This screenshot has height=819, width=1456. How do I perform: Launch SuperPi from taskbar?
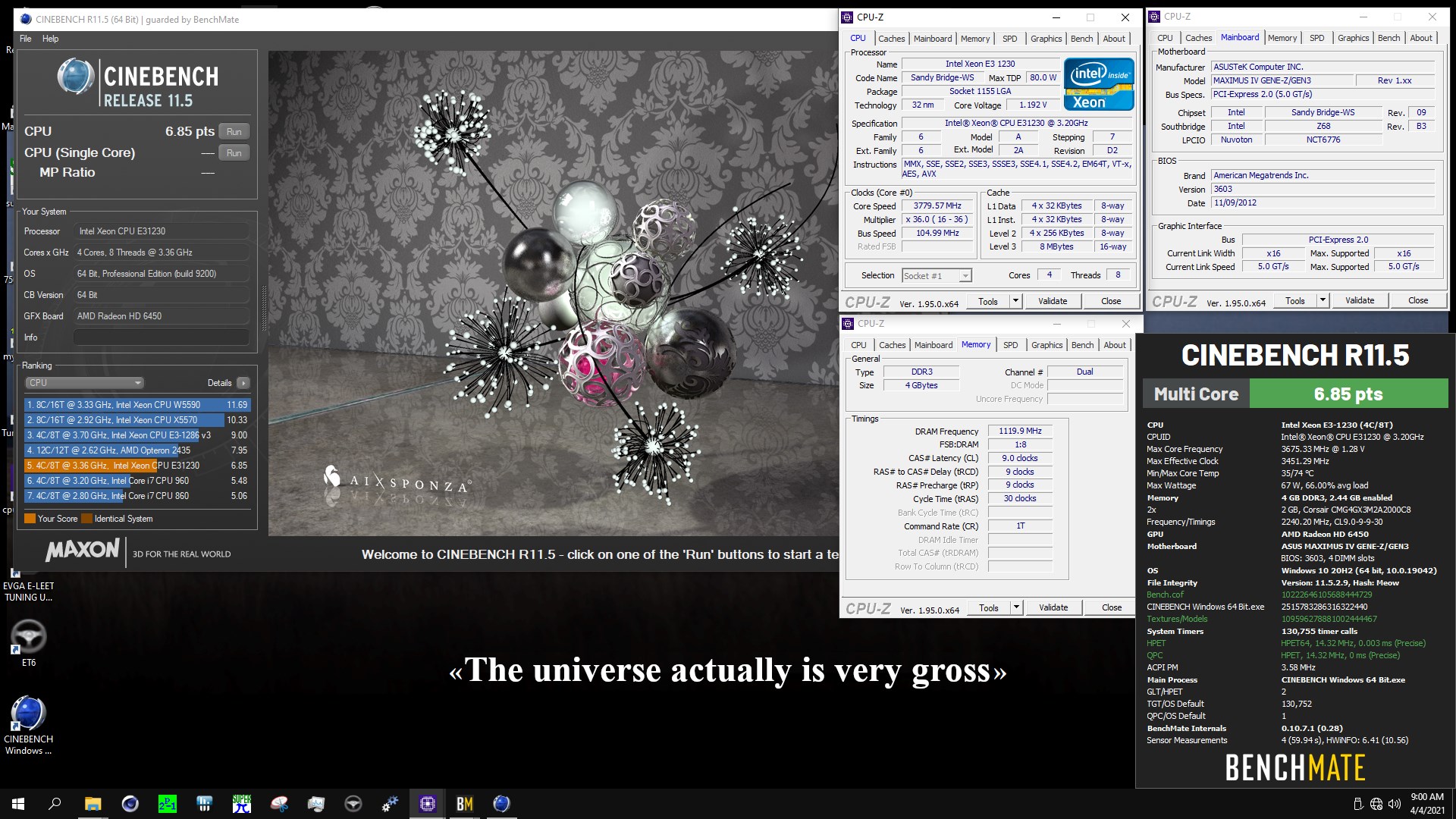tap(242, 804)
